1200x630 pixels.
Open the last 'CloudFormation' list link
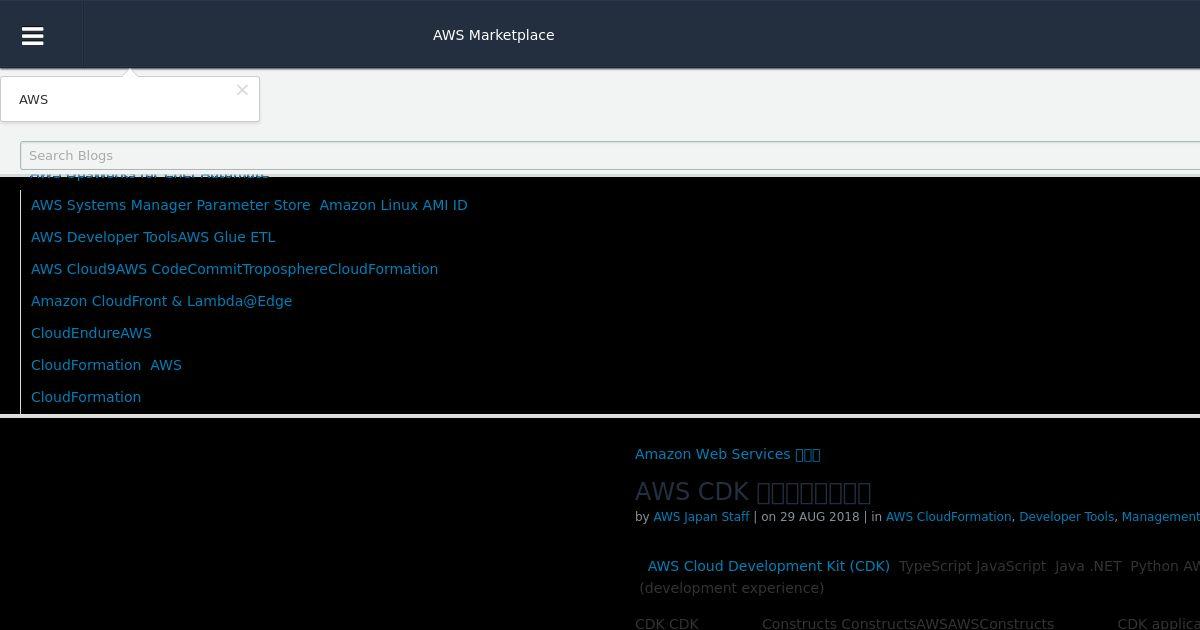86,397
